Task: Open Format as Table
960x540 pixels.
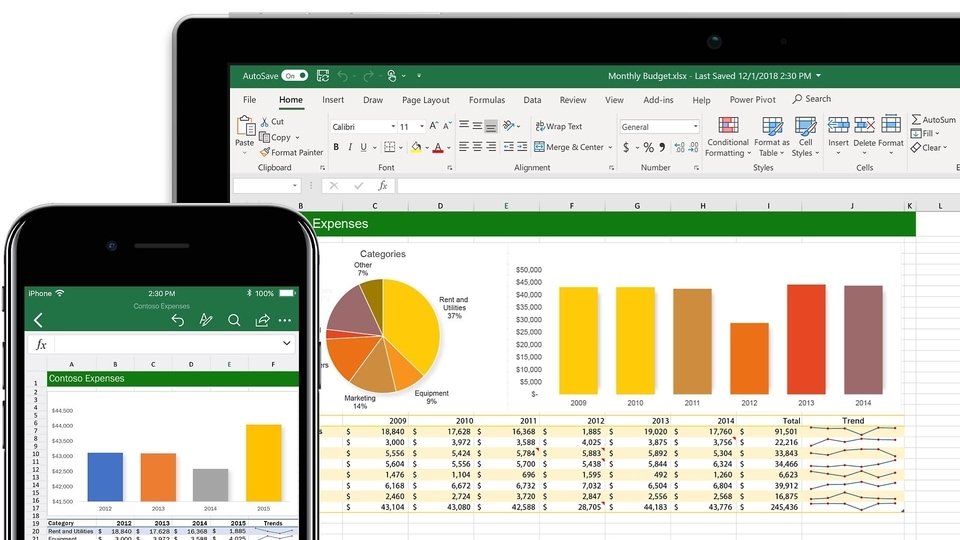Action: 771,137
